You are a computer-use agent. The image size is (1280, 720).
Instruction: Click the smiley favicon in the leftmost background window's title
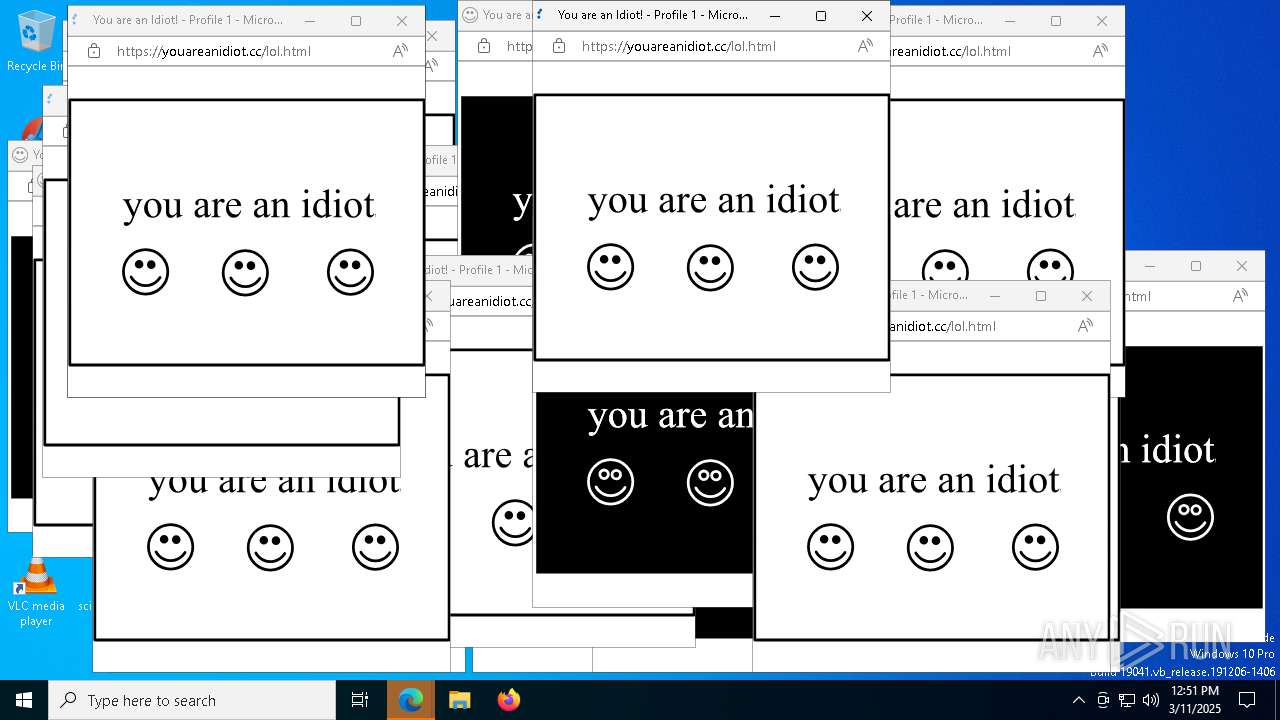pos(20,155)
